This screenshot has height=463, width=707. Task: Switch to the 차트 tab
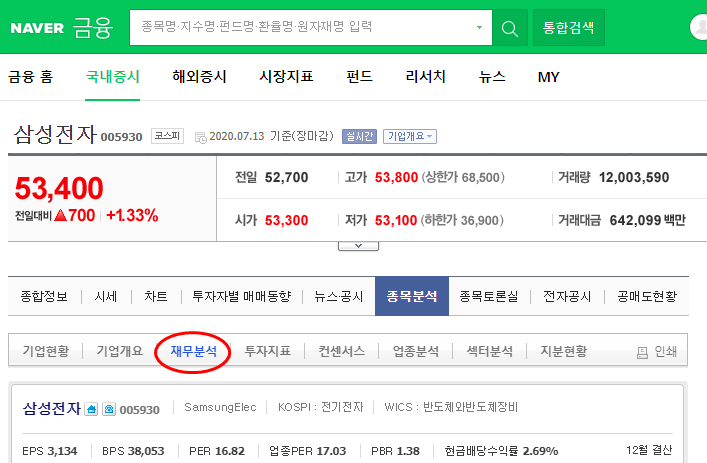(156, 296)
